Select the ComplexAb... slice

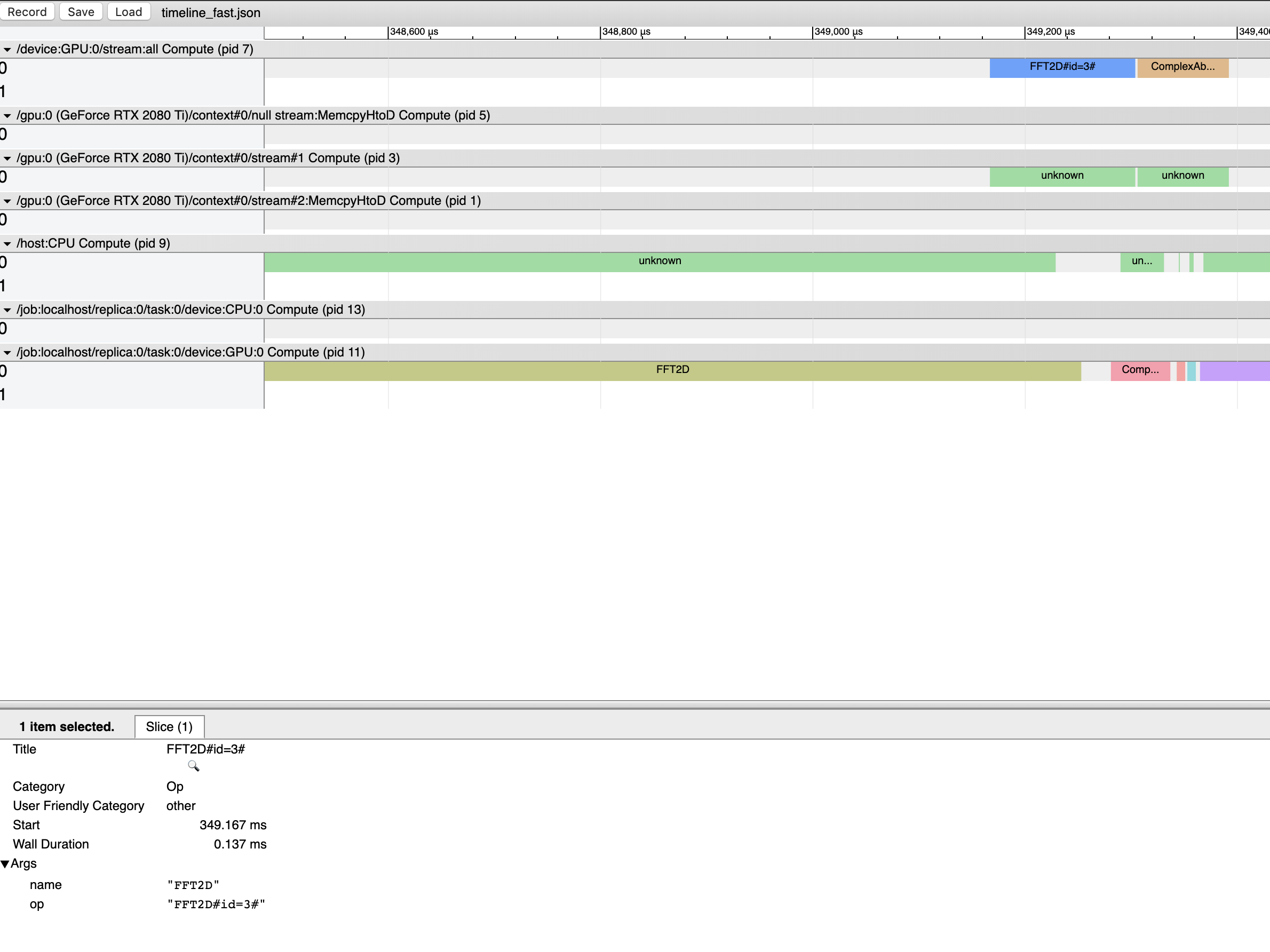pos(1182,68)
